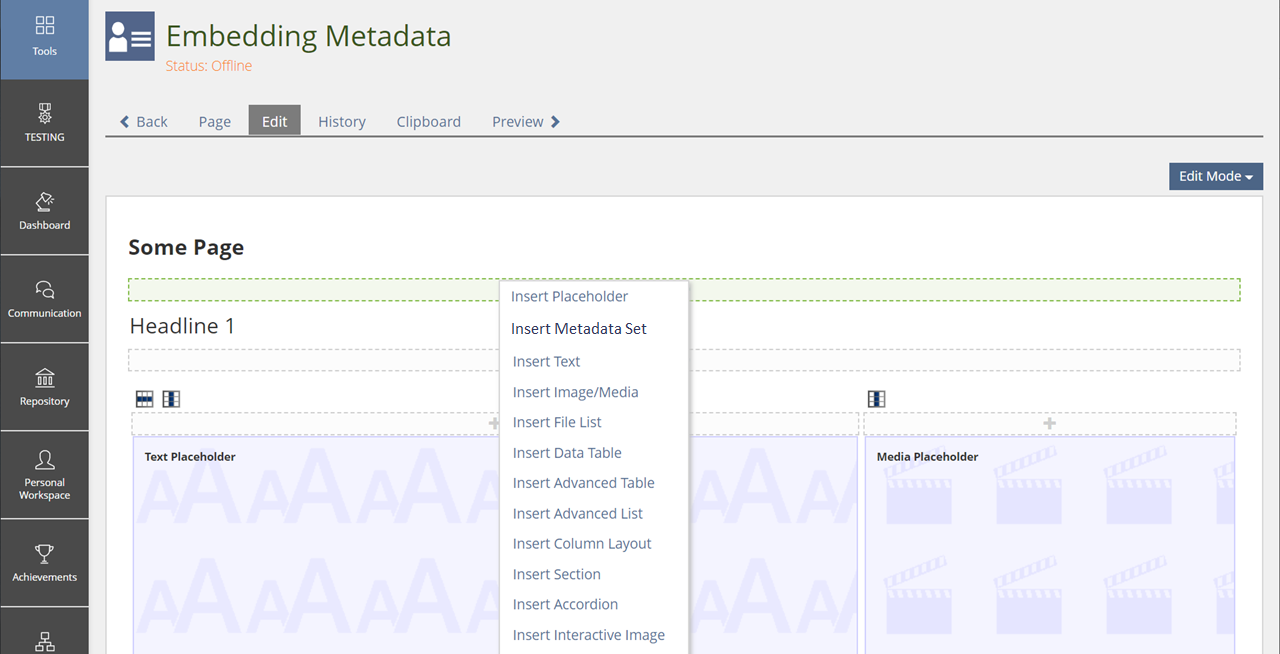Open the Tools sidebar section
Screen dimensions: 1280x654
(x=44, y=36)
